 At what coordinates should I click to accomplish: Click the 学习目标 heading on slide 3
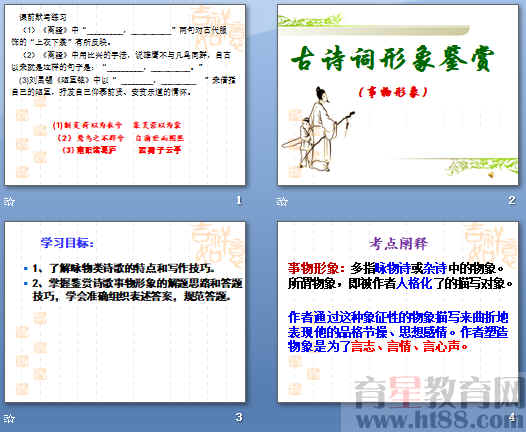(x=67, y=242)
